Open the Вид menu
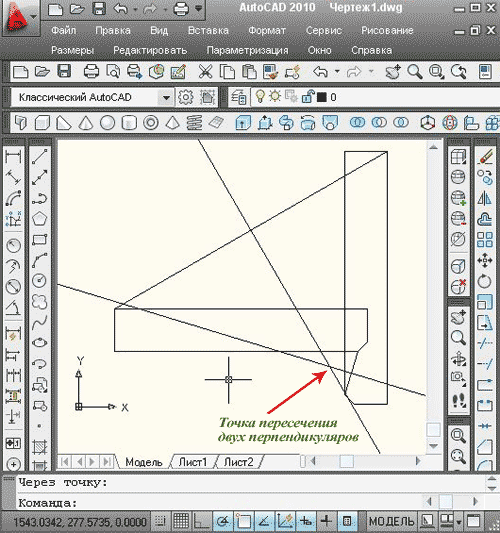This screenshot has height=533, width=500. (x=159, y=30)
